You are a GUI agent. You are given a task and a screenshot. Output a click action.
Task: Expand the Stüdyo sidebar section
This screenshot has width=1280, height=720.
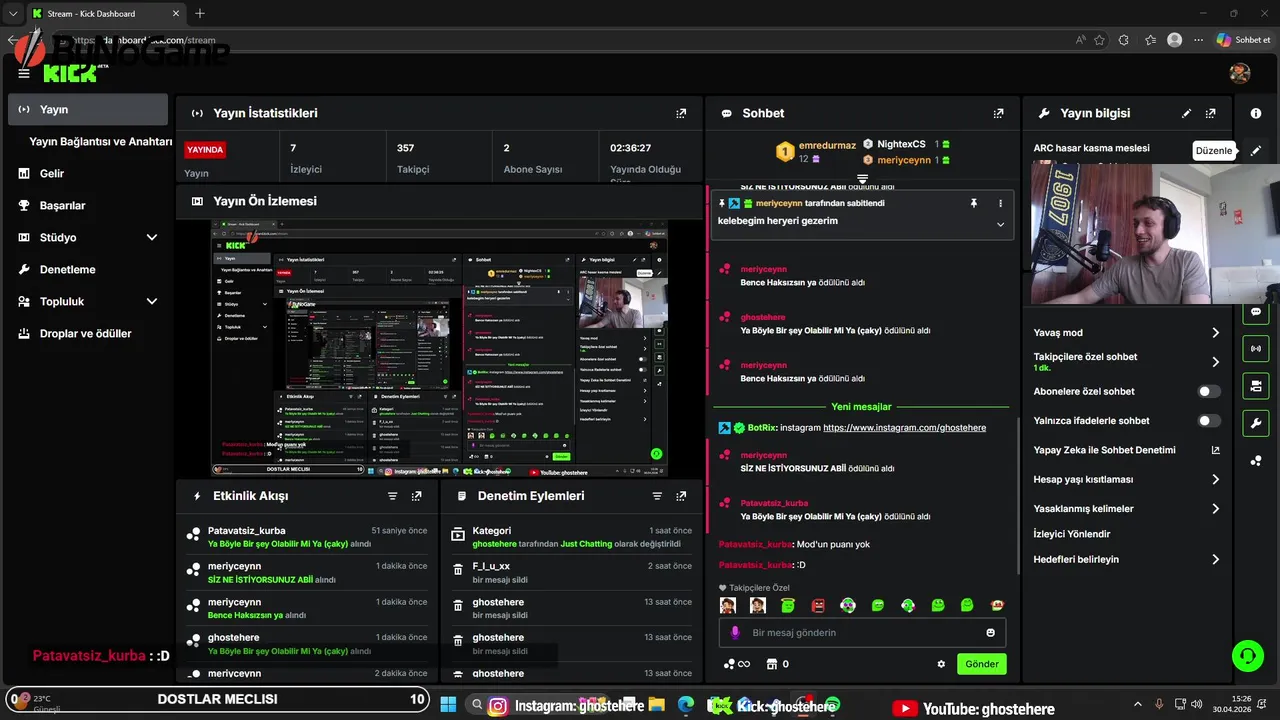tap(152, 237)
